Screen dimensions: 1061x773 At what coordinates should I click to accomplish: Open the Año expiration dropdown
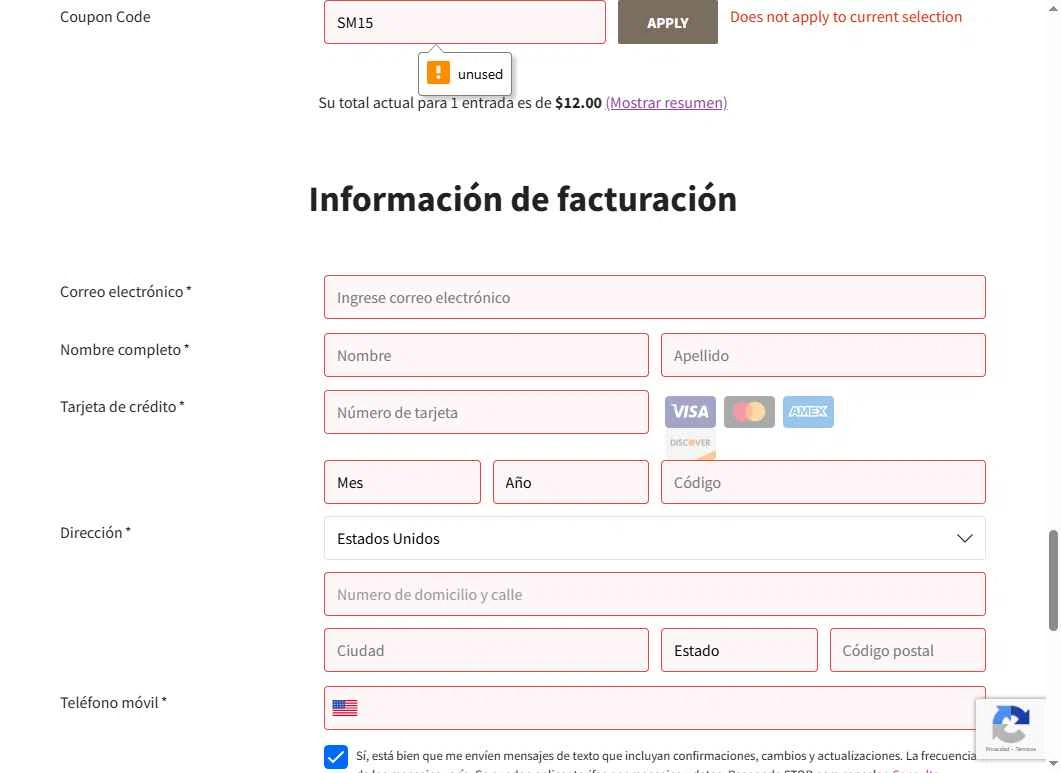(570, 482)
